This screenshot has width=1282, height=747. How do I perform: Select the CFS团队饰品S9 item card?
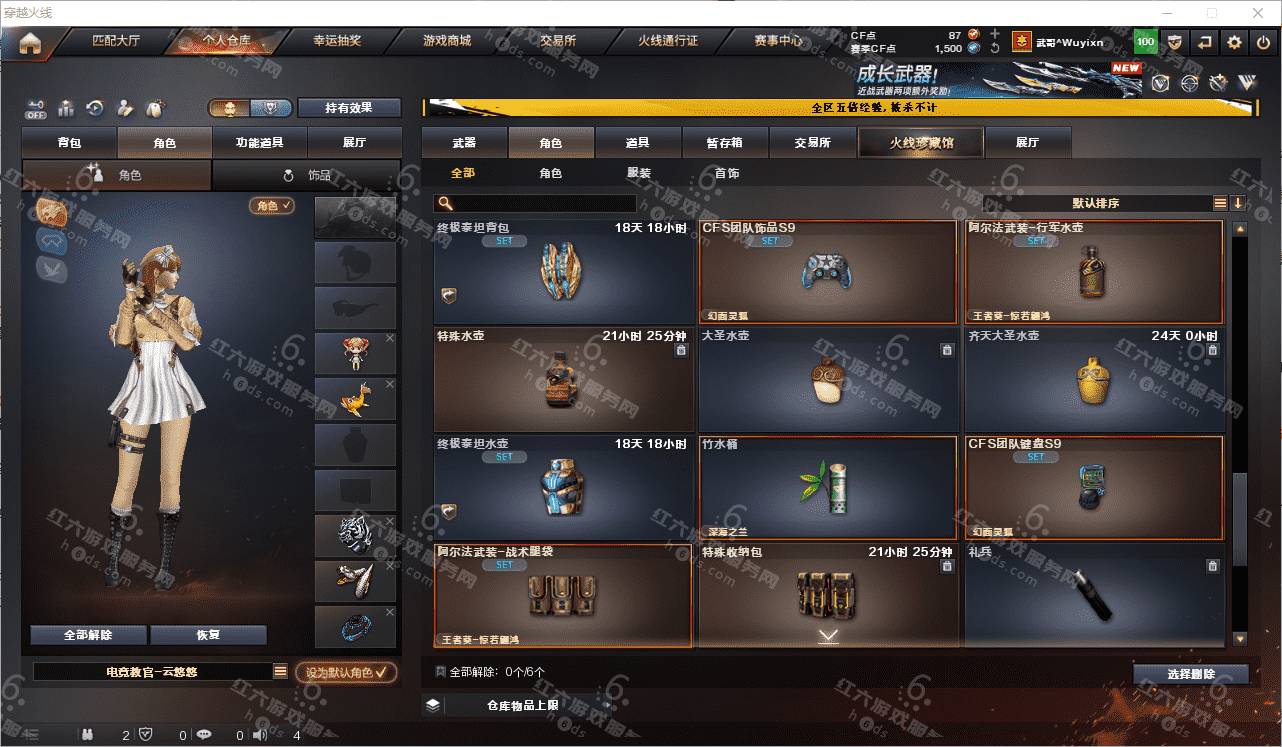[828, 271]
